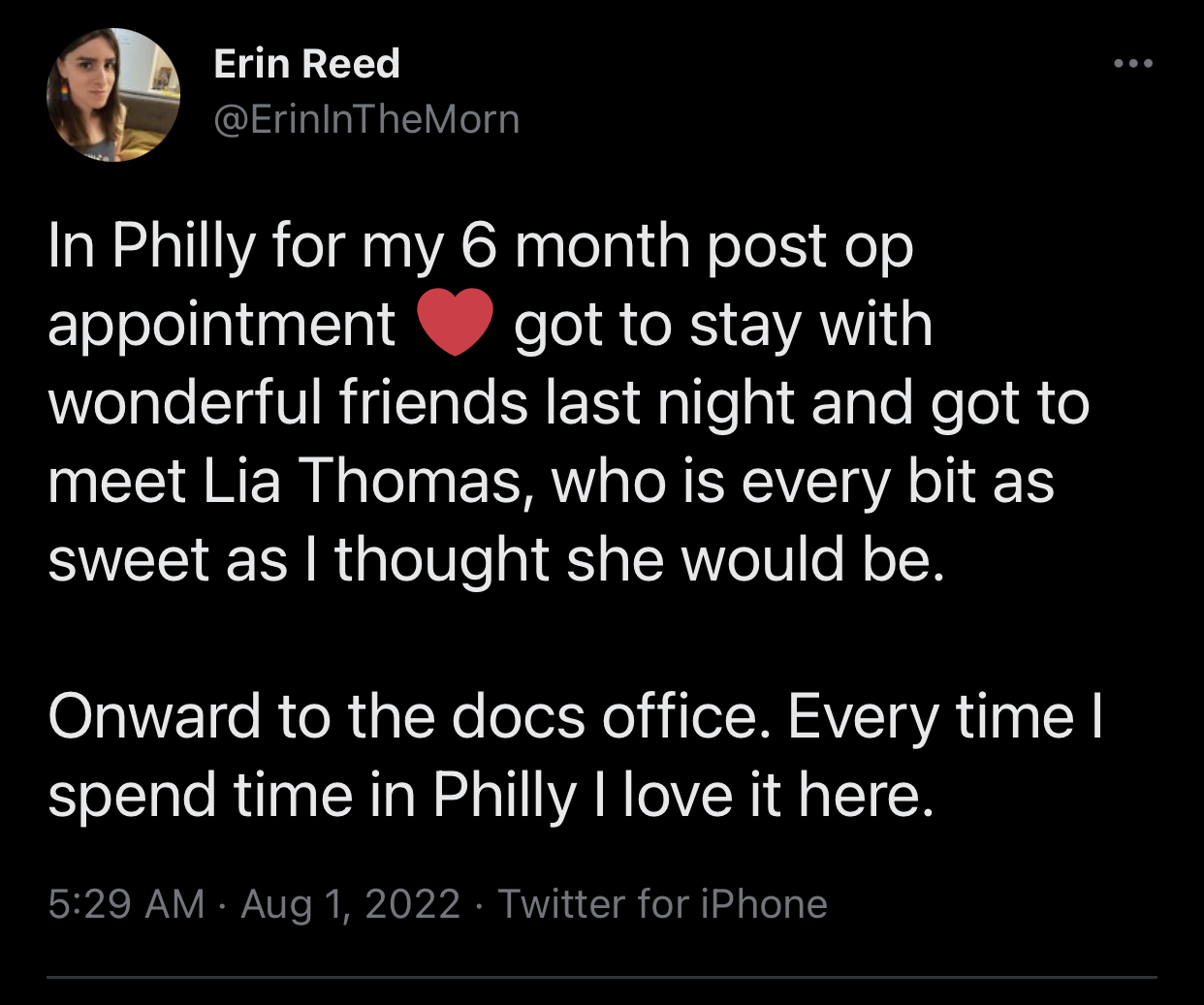The image size is (1204, 1005).
Task: Click the divider line below the timestamp
Action: point(602,977)
